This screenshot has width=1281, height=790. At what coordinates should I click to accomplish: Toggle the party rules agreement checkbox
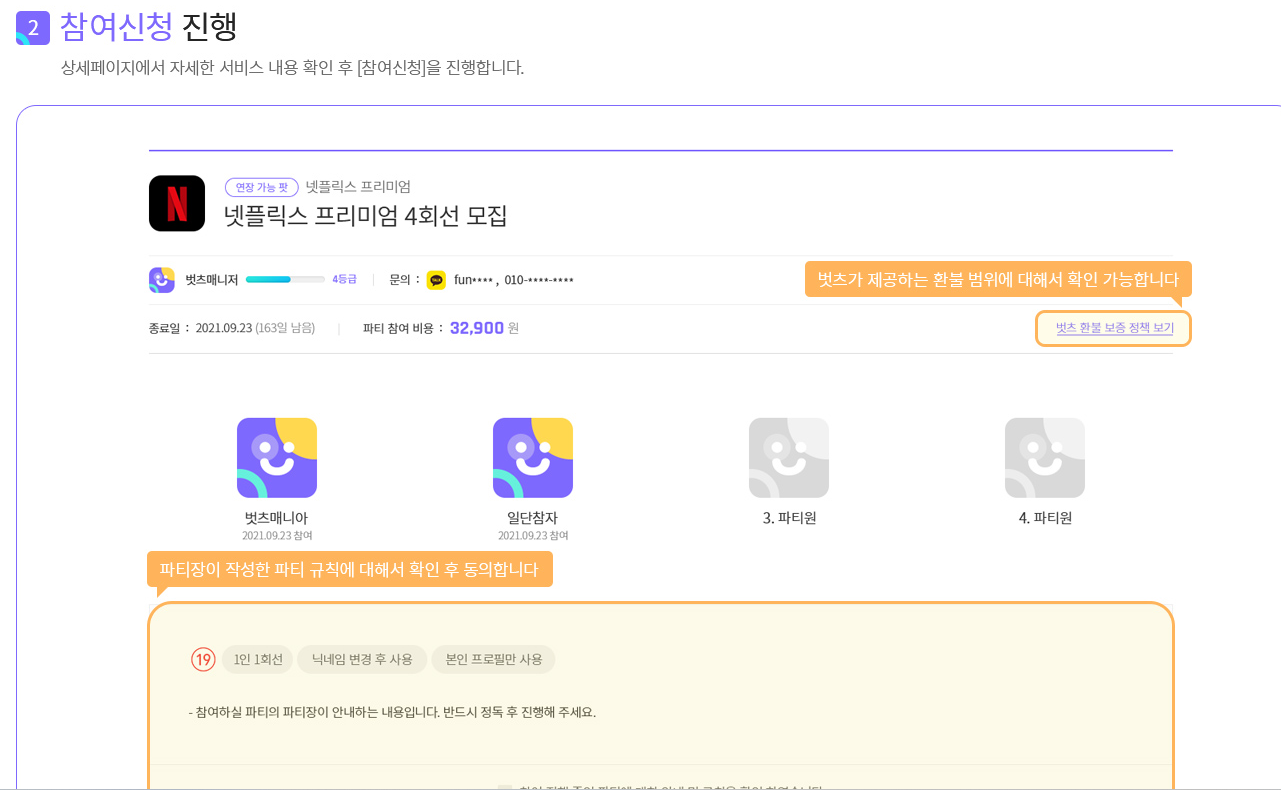505,787
